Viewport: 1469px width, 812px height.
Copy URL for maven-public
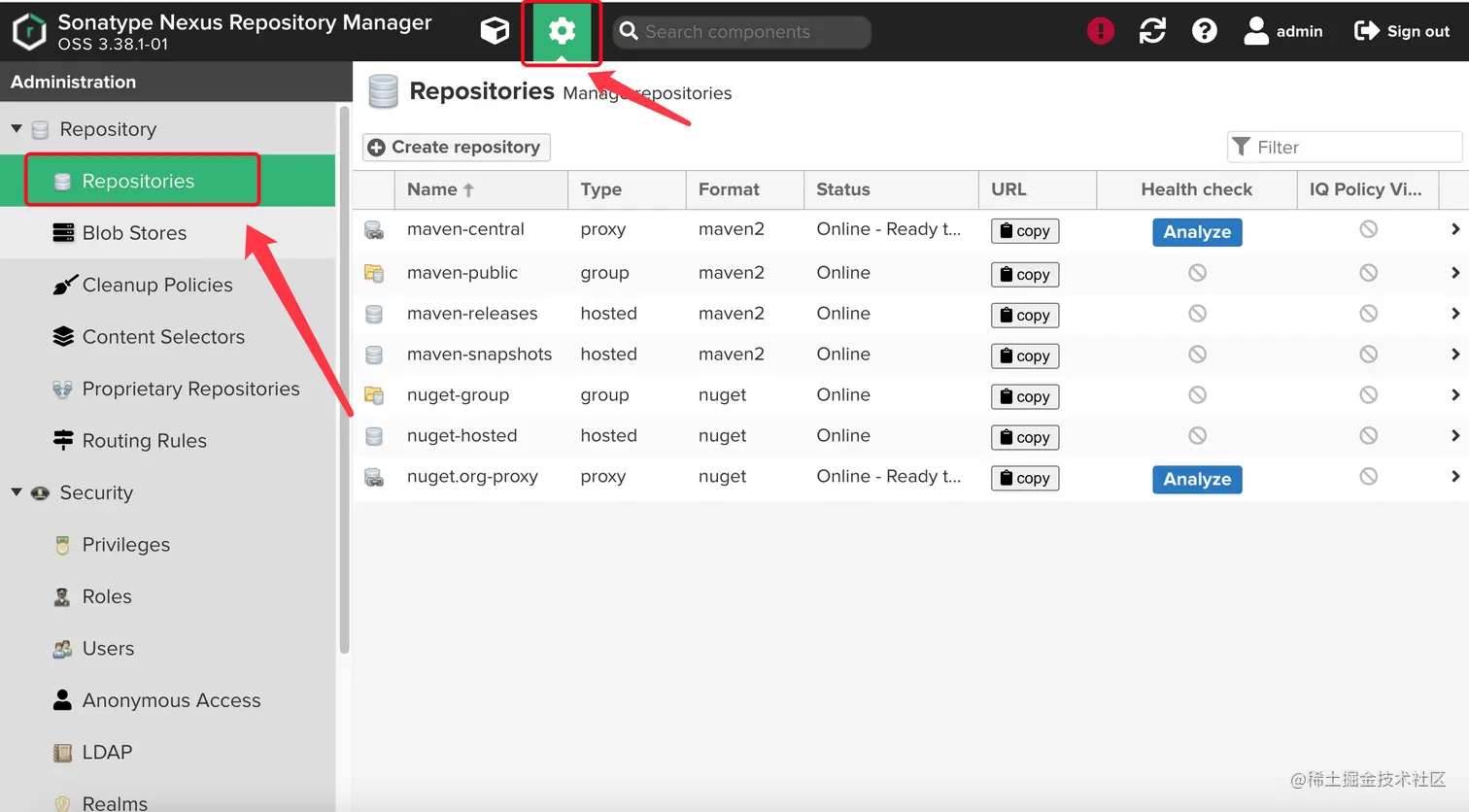pos(1025,275)
